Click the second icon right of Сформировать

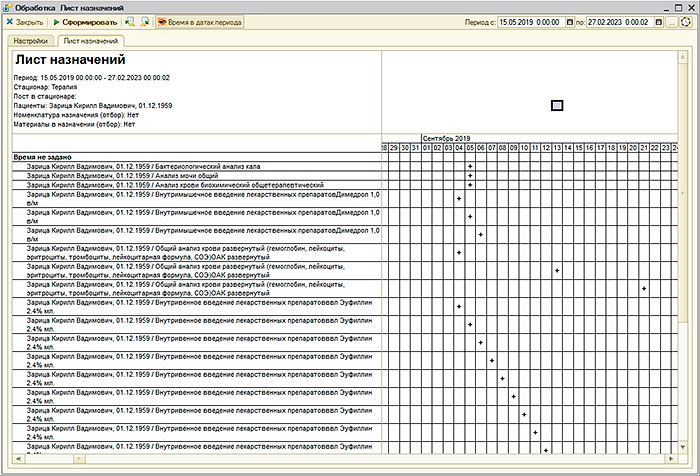(144, 21)
